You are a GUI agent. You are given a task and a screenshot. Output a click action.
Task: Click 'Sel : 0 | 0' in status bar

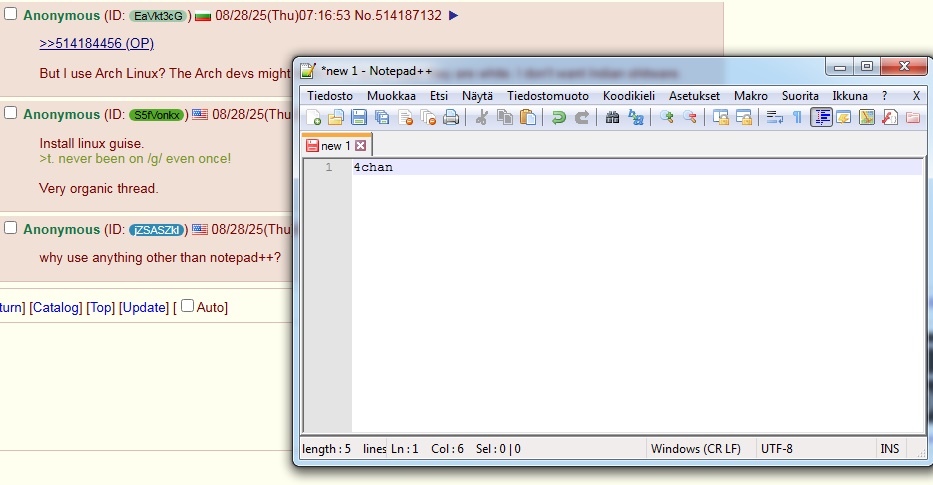point(498,449)
